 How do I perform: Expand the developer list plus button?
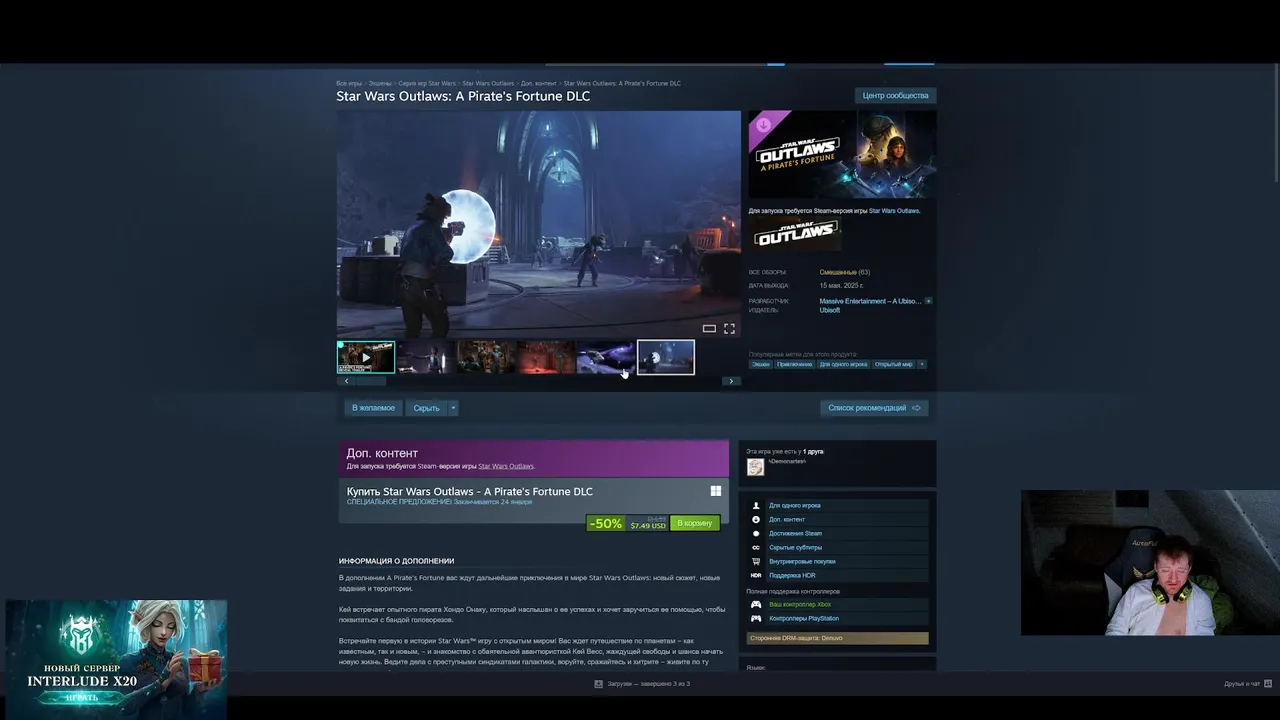tap(928, 301)
